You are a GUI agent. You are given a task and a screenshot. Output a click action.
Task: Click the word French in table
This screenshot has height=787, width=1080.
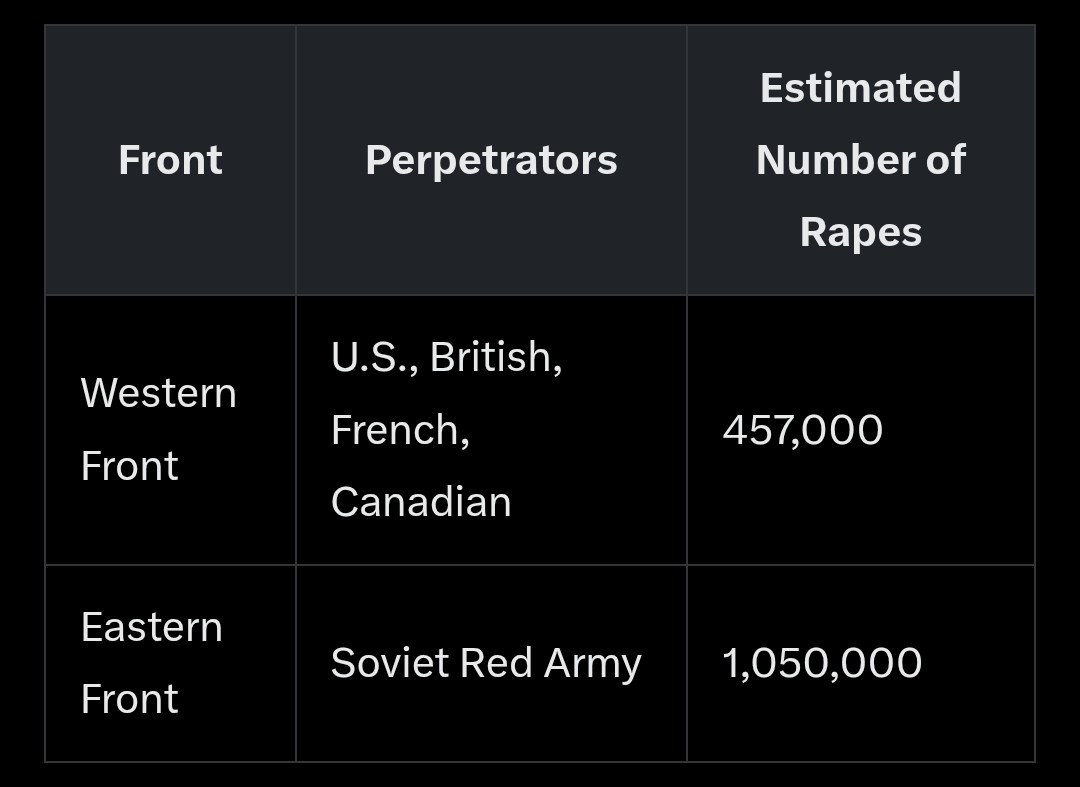(x=395, y=430)
